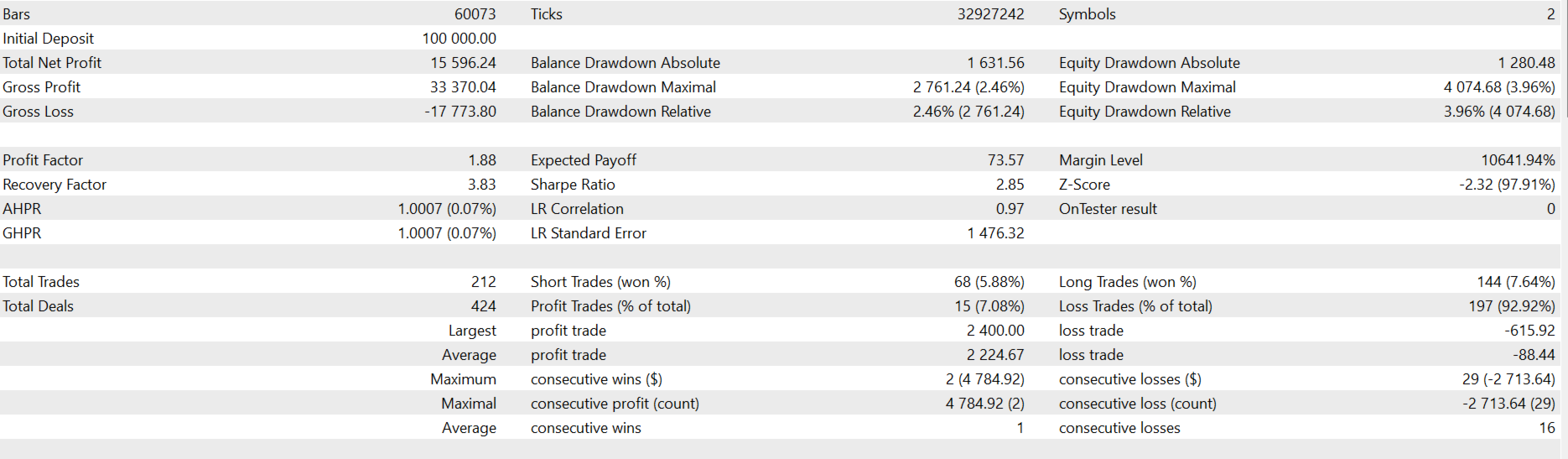Screen dimensions: 1568x459
Task: Select the OnTester result label
Action: click(1108, 209)
